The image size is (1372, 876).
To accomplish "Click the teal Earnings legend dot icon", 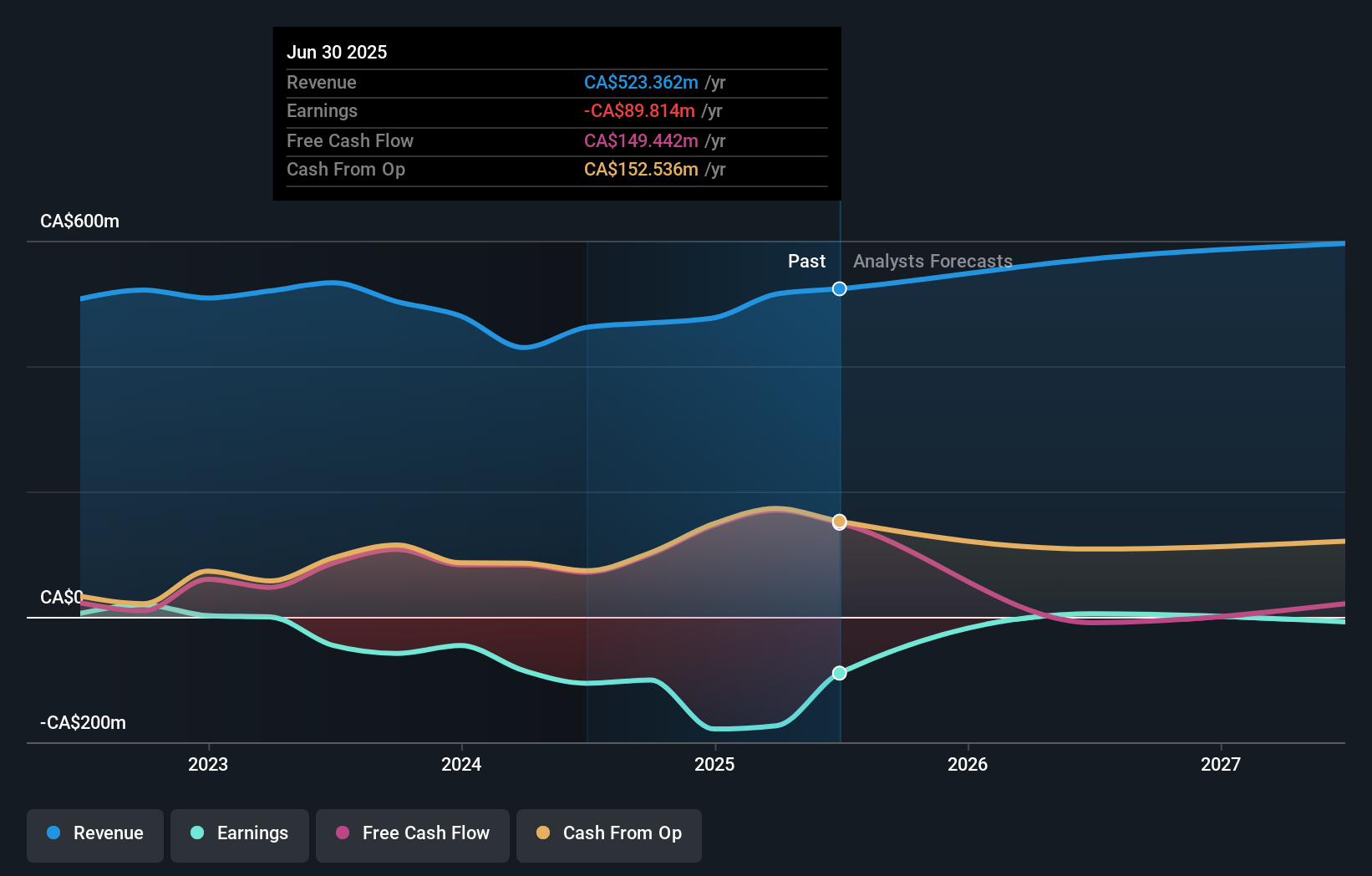I will click(196, 833).
